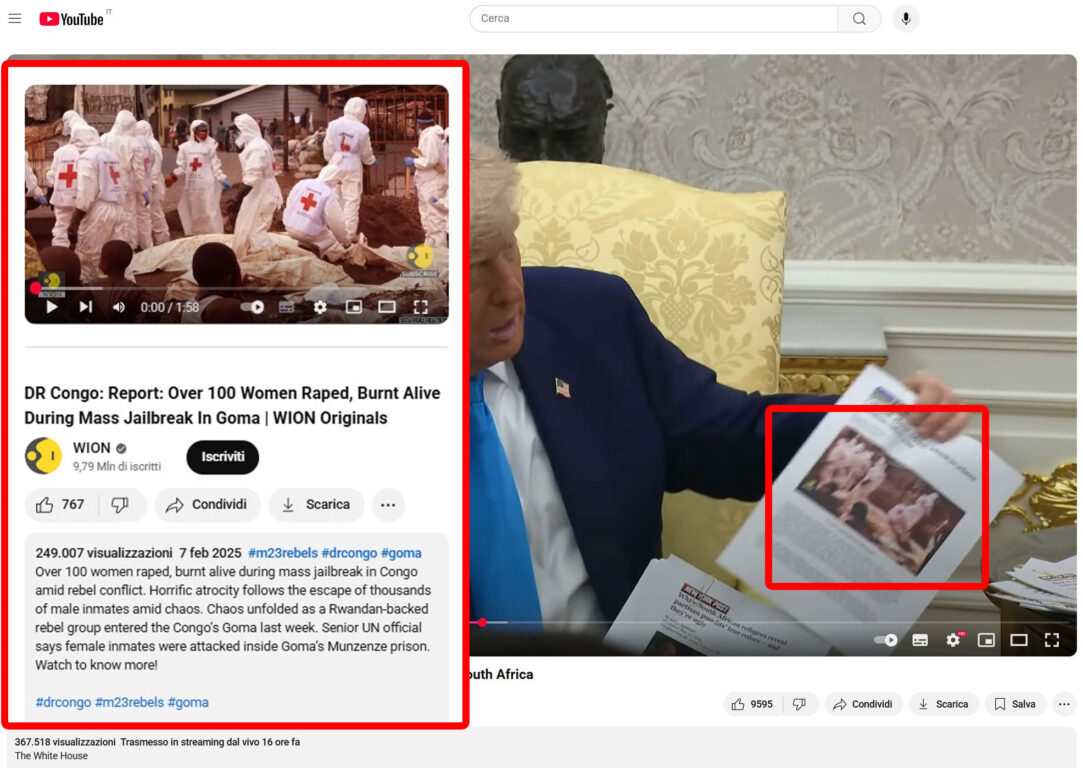Dislike the main video
Image resolution: width=1083 pixels, height=768 pixels.
pos(801,704)
